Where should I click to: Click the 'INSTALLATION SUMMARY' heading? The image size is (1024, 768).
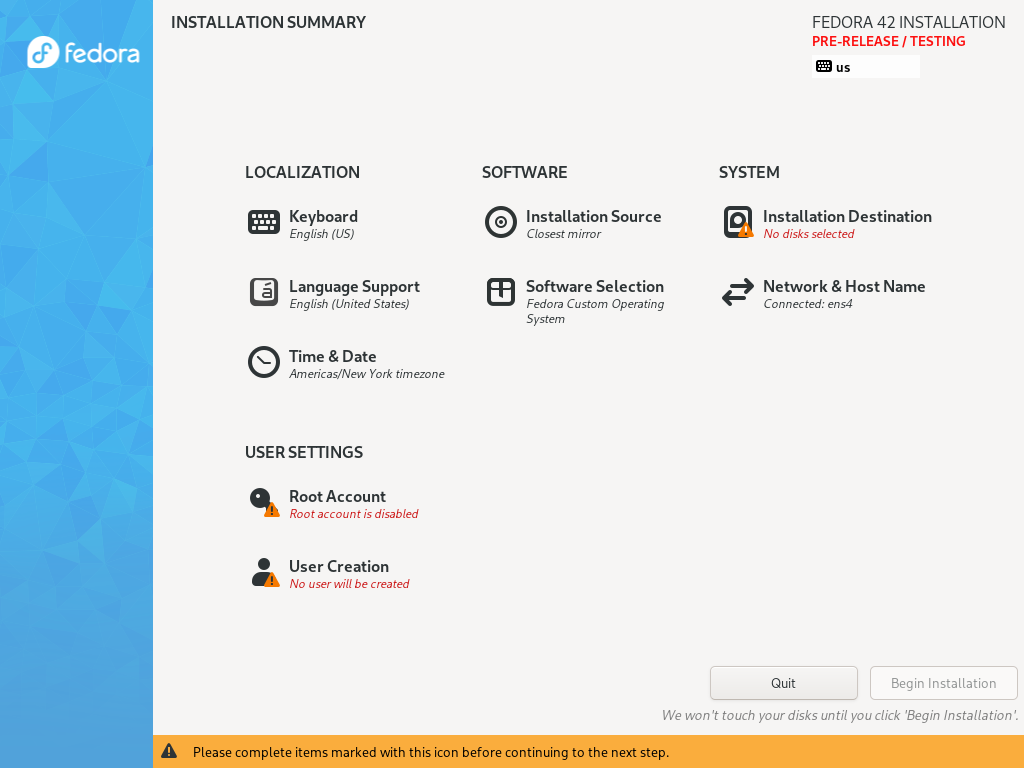(x=268, y=22)
